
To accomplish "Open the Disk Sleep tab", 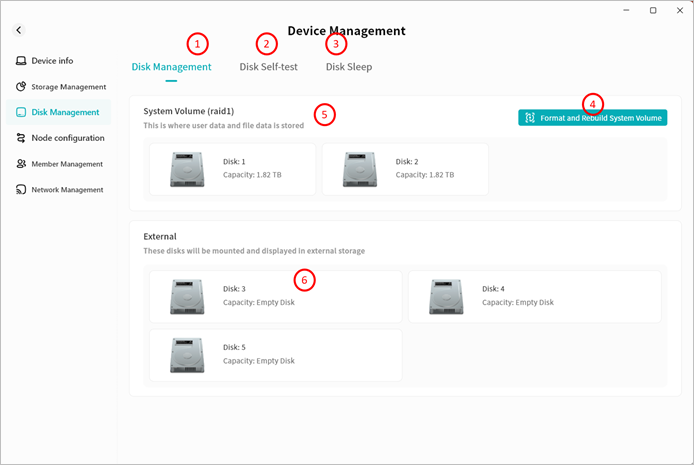I will click(349, 67).
